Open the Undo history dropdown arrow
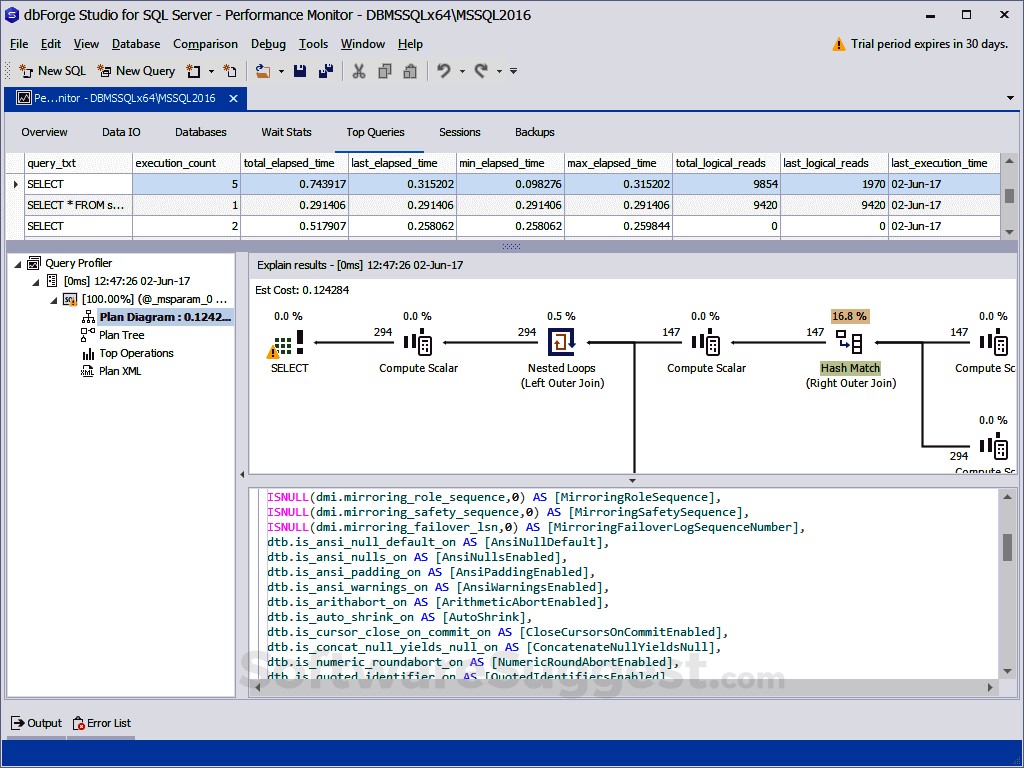 (463, 71)
